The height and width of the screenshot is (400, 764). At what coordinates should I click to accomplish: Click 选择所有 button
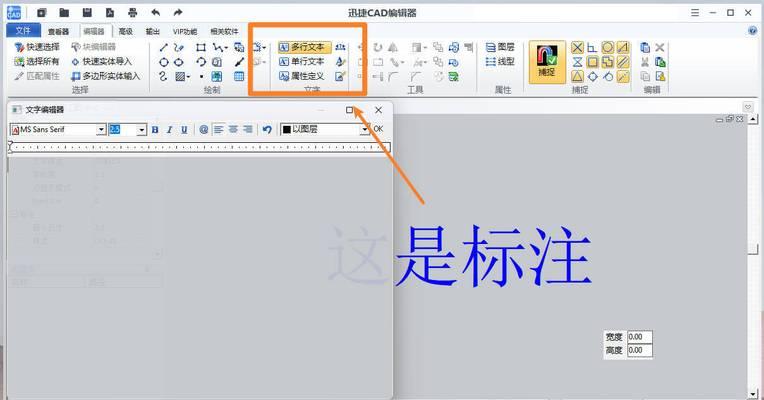pyautogui.click(x=37, y=61)
